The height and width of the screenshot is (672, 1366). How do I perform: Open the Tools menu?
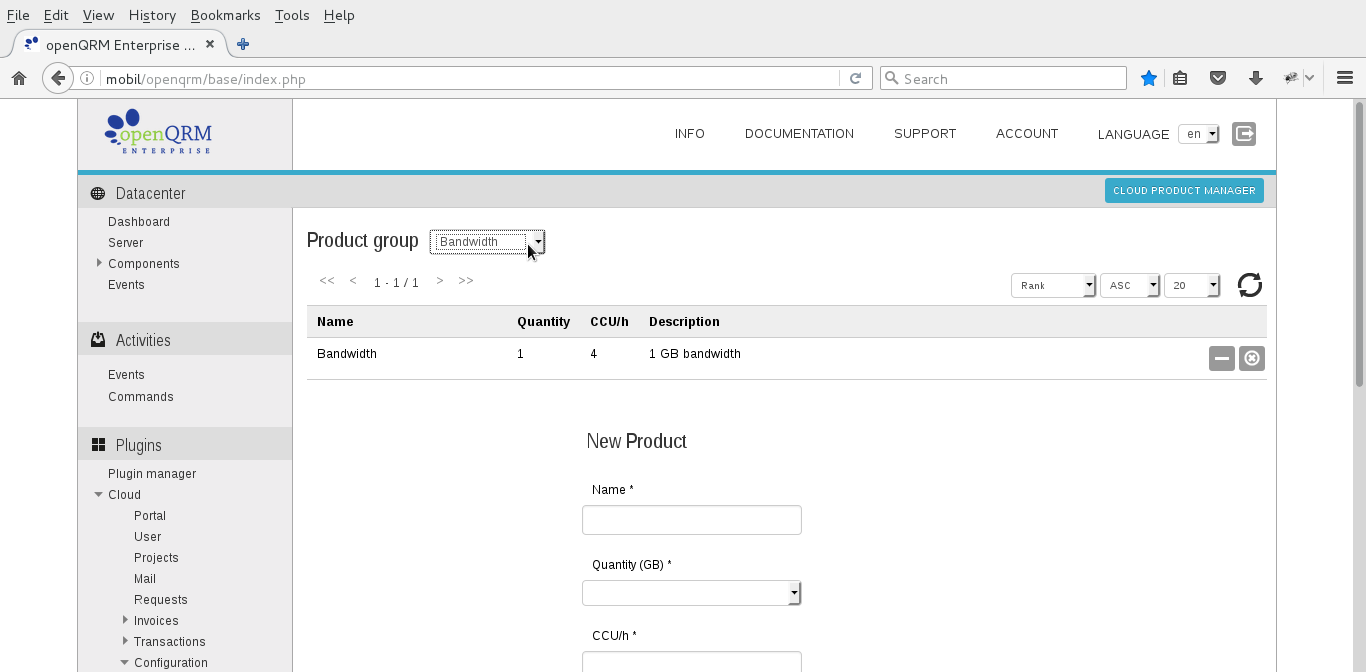[292, 15]
